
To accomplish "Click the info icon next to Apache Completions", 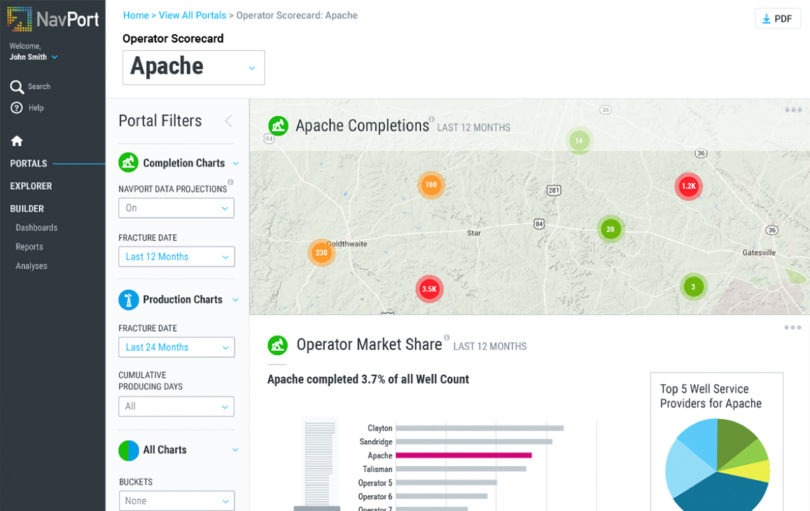I will [x=431, y=119].
